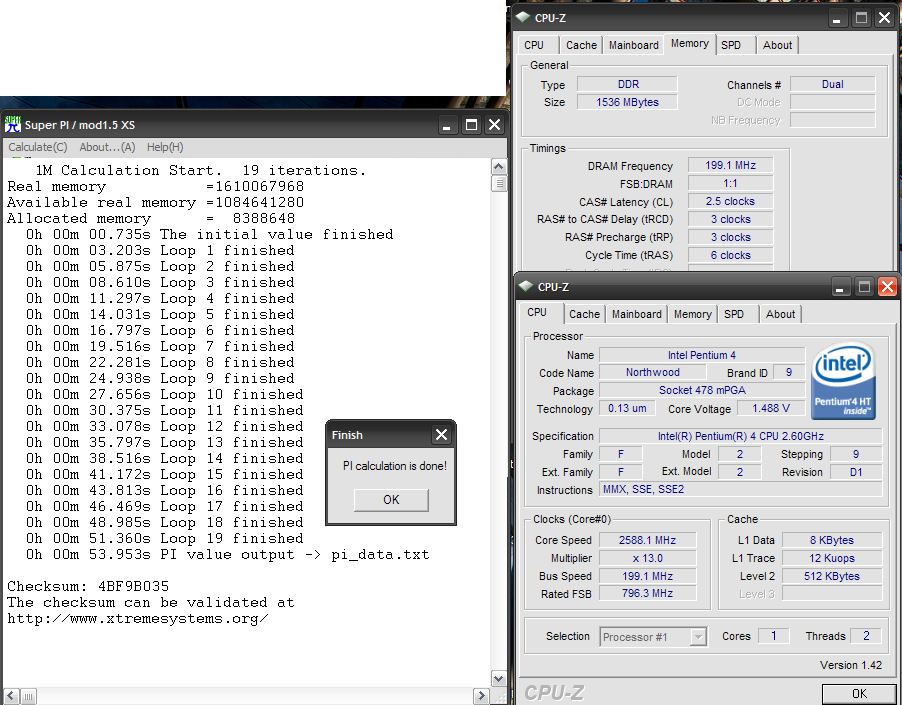Click the Code Name field Northwood

pos(653,373)
